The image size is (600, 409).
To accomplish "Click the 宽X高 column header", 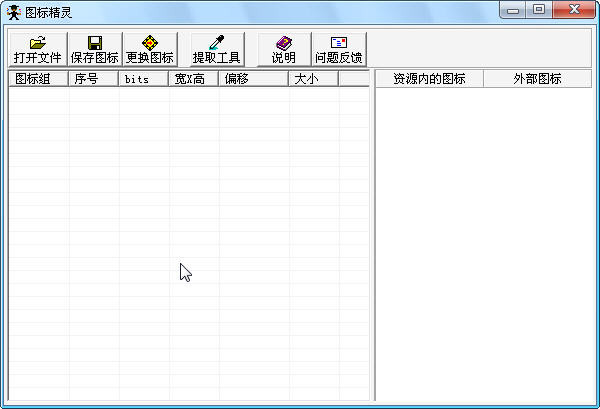I will point(194,79).
